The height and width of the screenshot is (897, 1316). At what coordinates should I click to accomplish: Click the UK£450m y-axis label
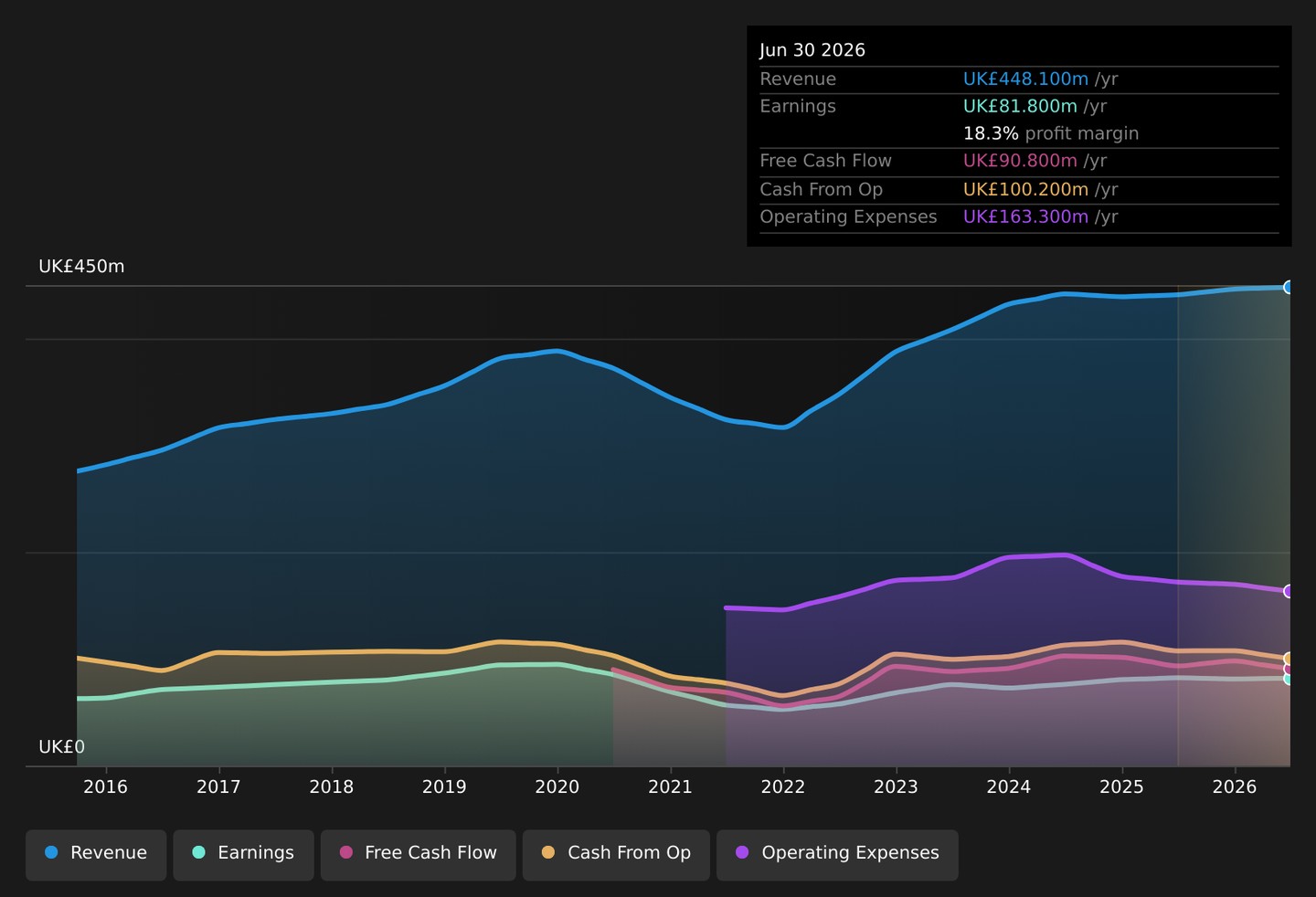coord(81,267)
